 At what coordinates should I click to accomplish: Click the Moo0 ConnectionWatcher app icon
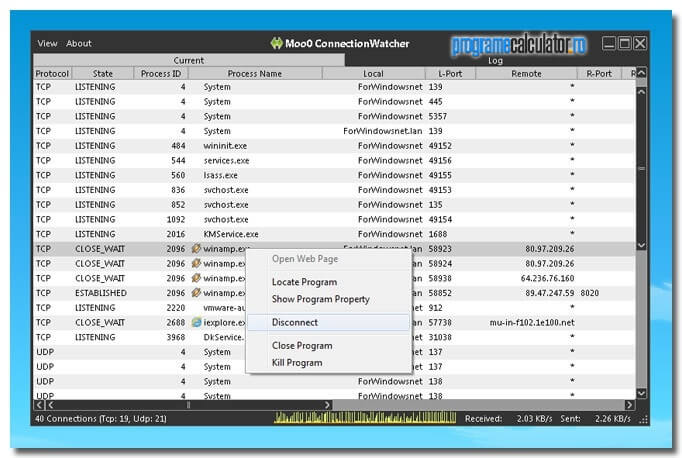tap(277, 43)
